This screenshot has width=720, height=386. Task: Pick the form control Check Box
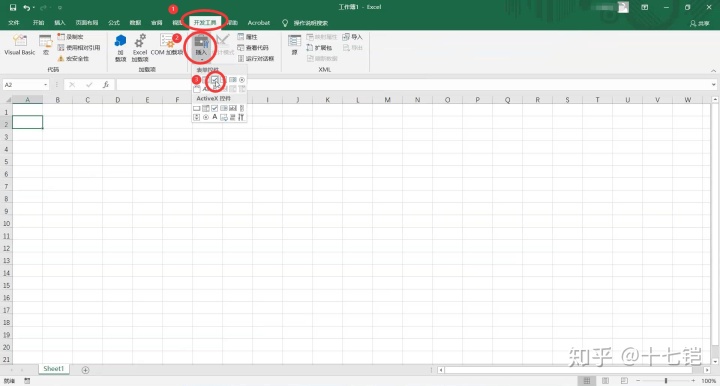click(214, 80)
